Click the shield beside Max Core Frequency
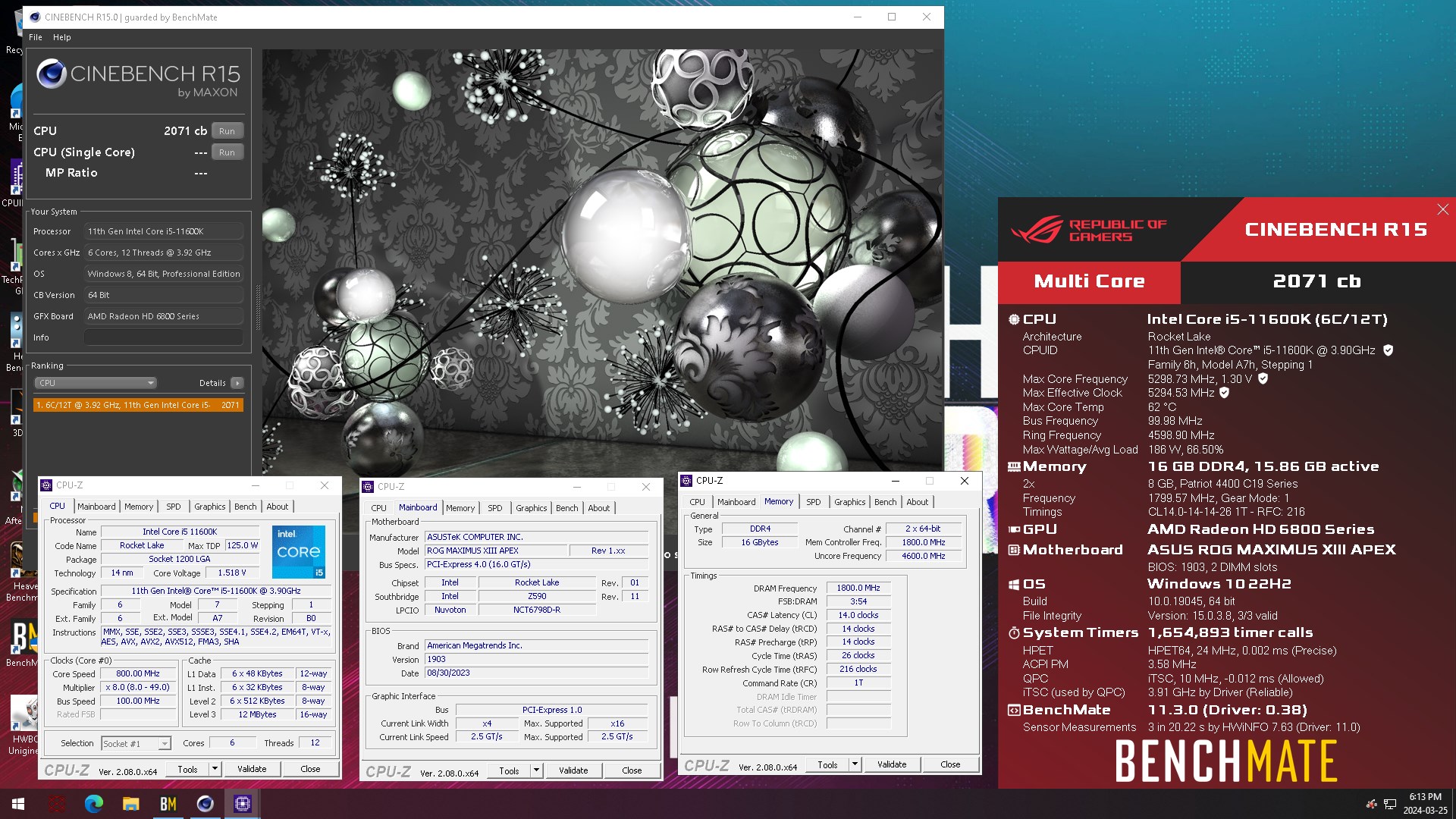1456x819 pixels. point(1263,378)
